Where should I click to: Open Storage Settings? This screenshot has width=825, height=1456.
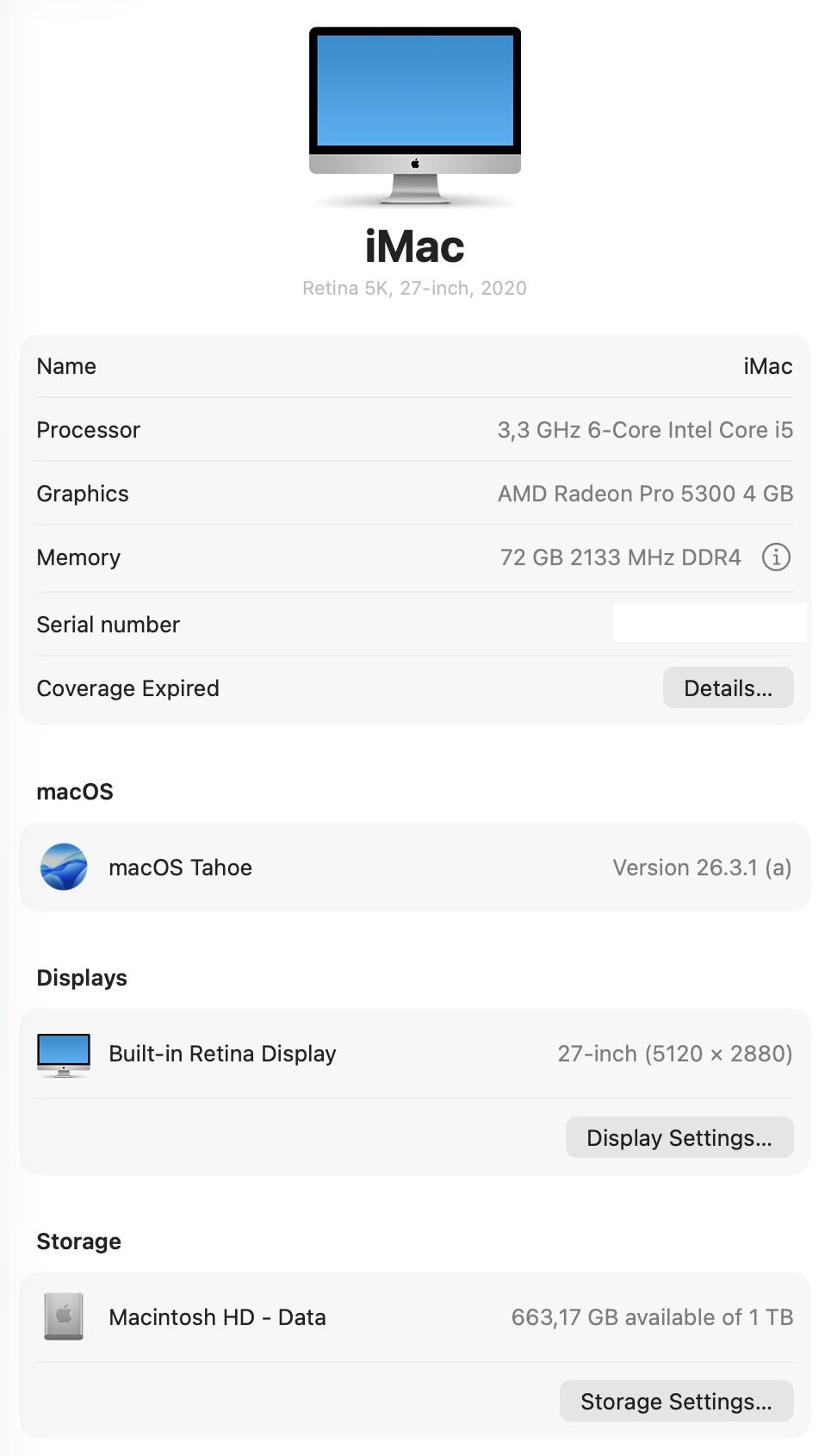coord(676,1402)
